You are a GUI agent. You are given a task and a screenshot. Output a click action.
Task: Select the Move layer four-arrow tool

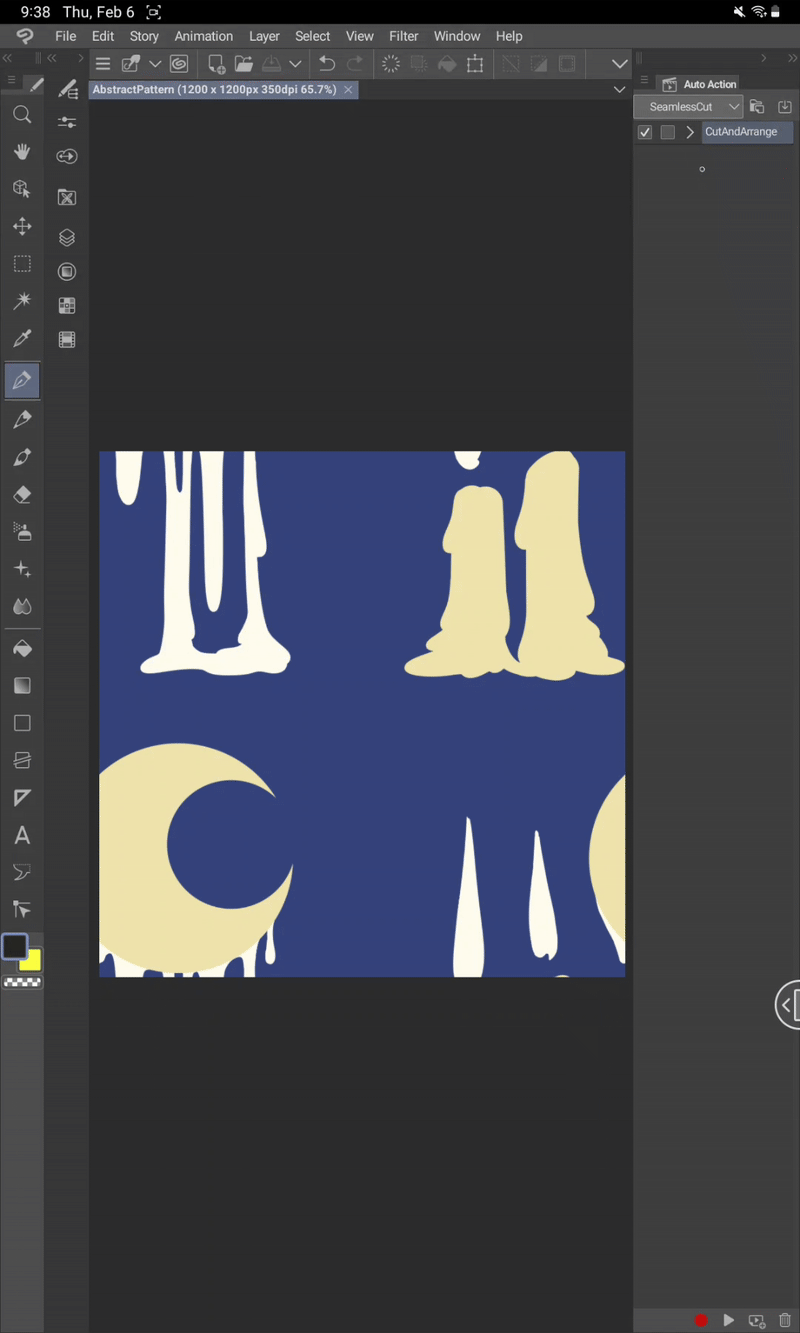pyautogui.click(x=22, y=227)
